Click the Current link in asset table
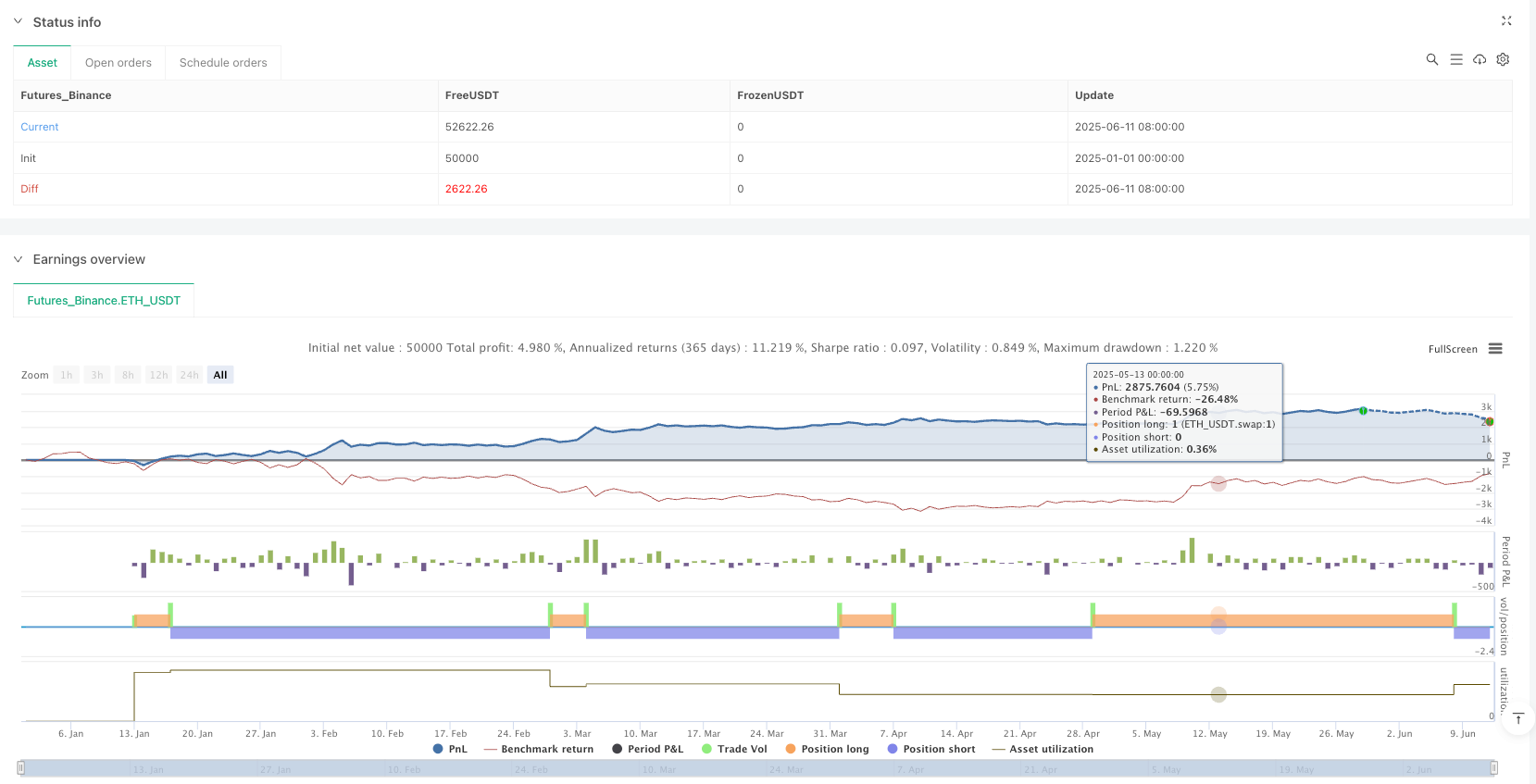This screenshot has width=1536, height=784. (40, 127)
